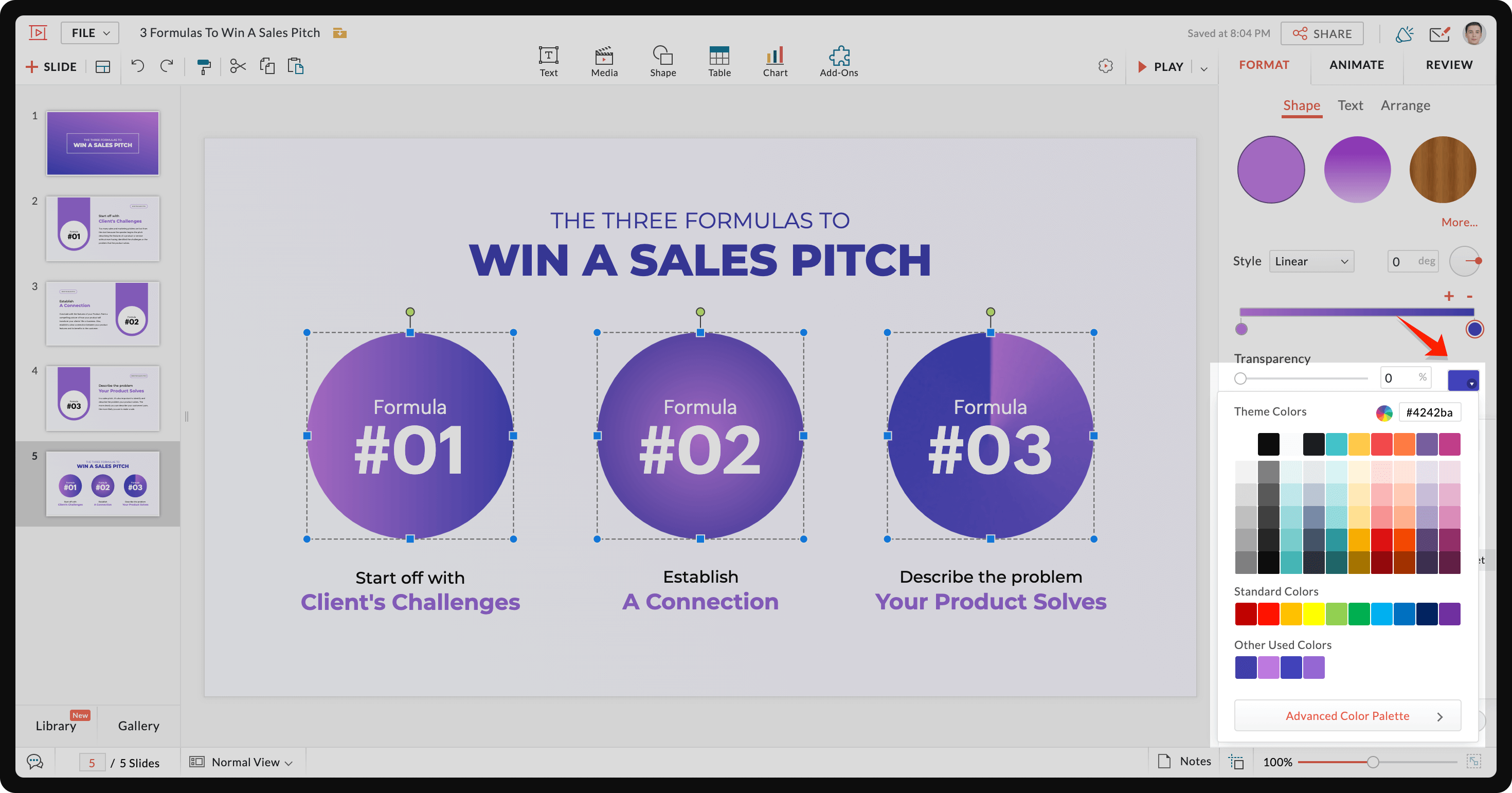Select the right blue gradient stop

(1474, 329)
